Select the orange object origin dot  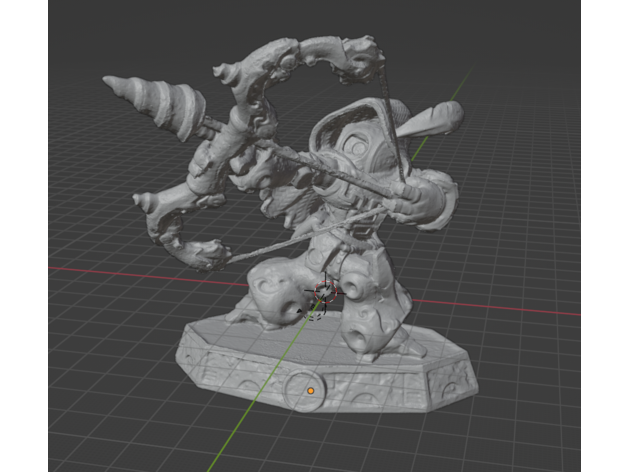pyautogui.click(x=311, y=390)
